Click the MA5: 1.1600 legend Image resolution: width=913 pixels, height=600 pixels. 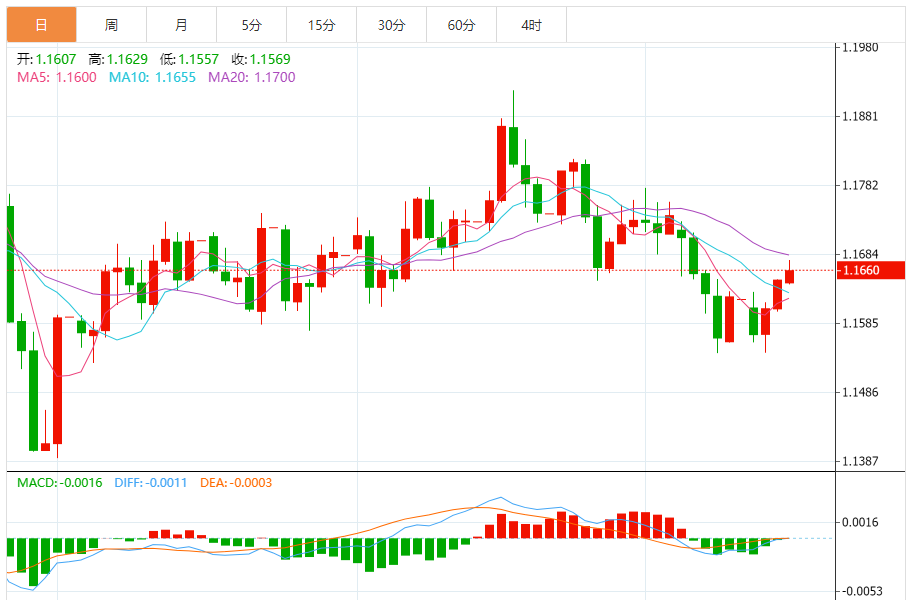pos(56,77)
